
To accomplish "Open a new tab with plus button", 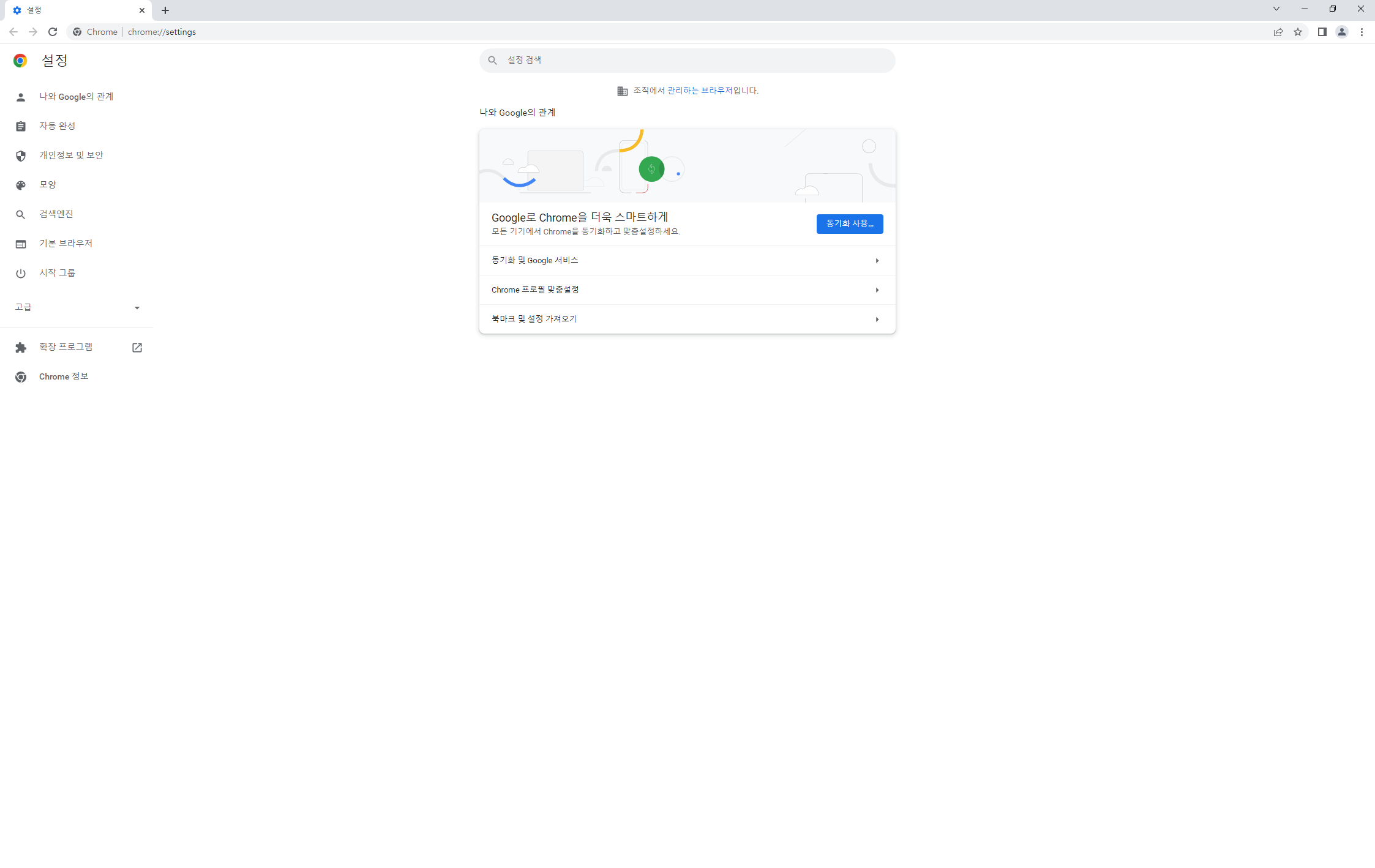I will [x=165, y=10].
